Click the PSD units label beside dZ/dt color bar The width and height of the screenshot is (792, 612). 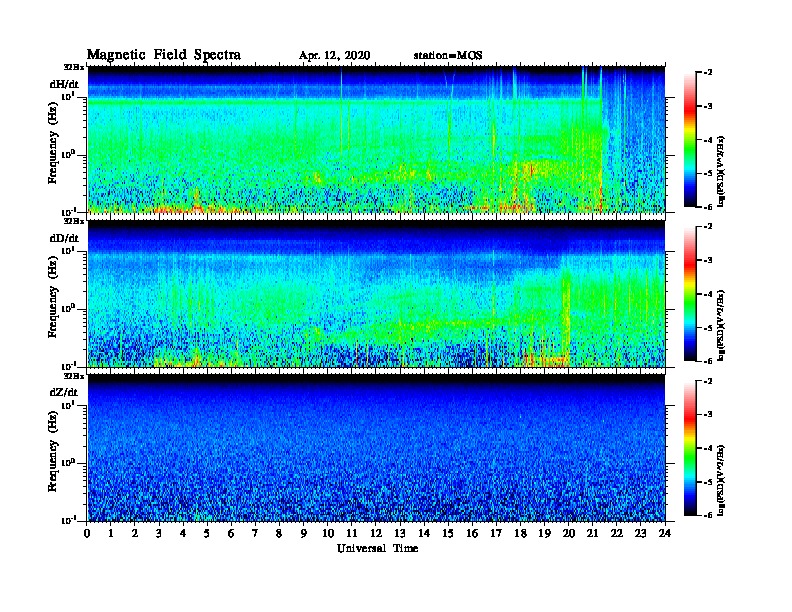[721, 480]
